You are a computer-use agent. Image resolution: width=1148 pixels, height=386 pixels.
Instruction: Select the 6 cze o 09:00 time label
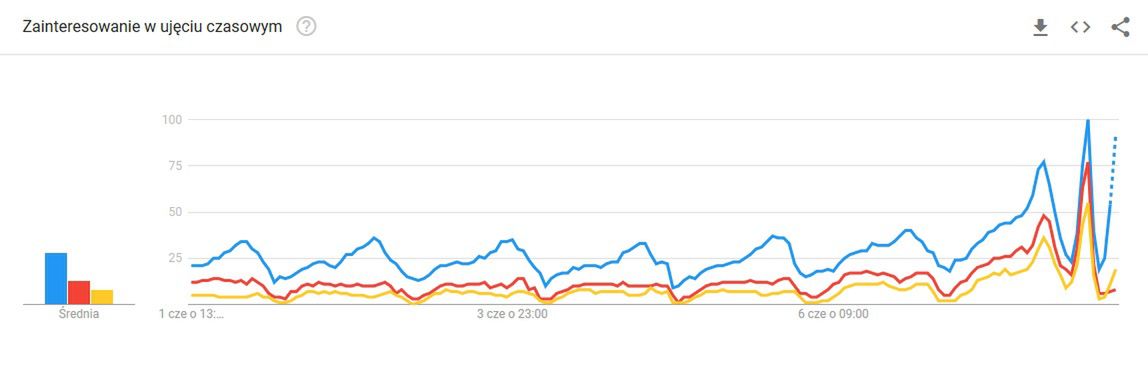click(x=833, y=315)
